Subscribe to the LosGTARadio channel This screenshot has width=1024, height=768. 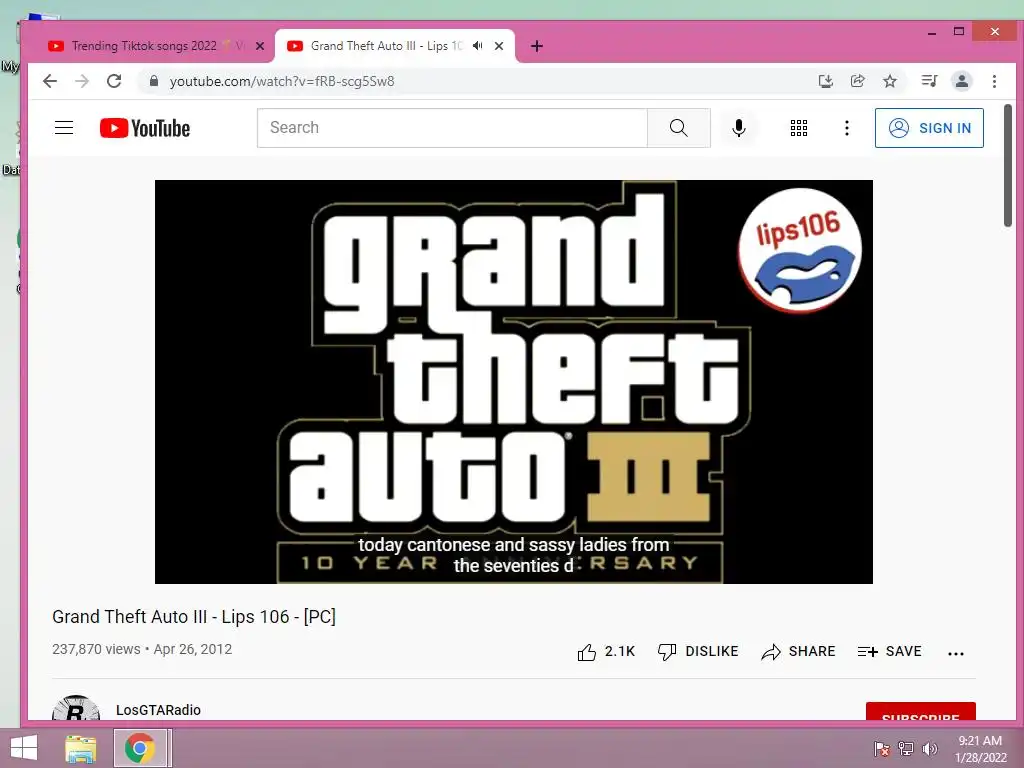(921, 712)
